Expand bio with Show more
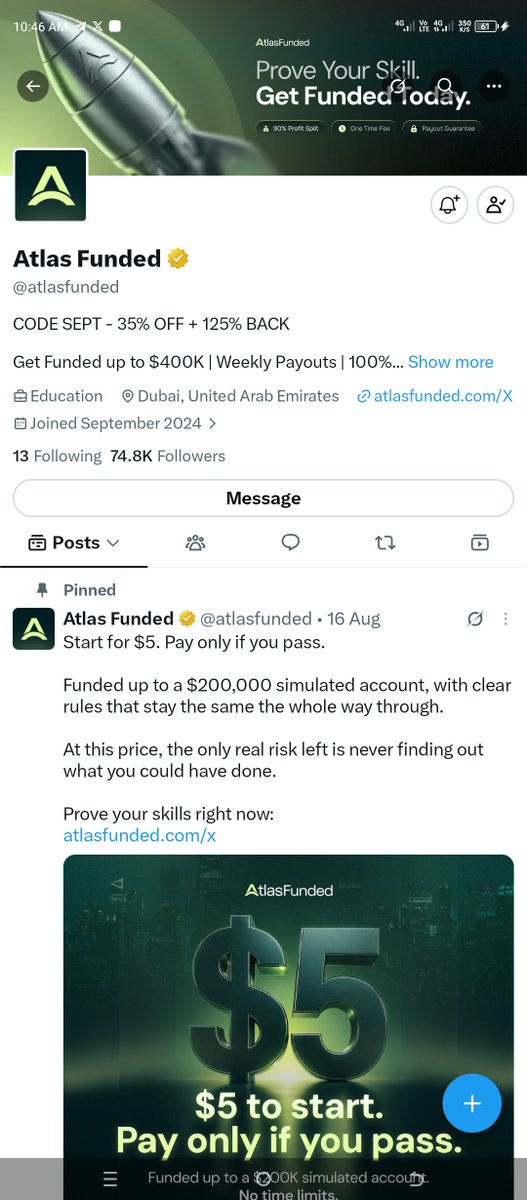The image size is (527, 1200). click(450, 362)
